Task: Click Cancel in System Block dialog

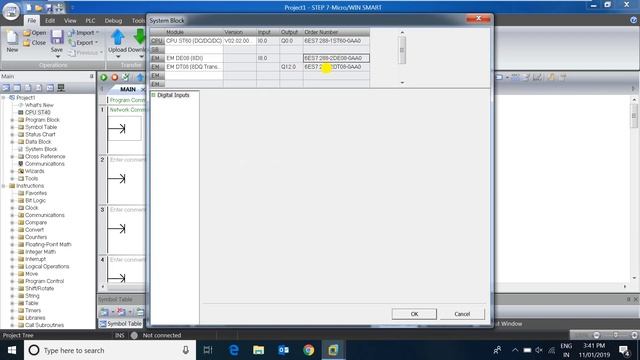Action: [x=462, y=314]
